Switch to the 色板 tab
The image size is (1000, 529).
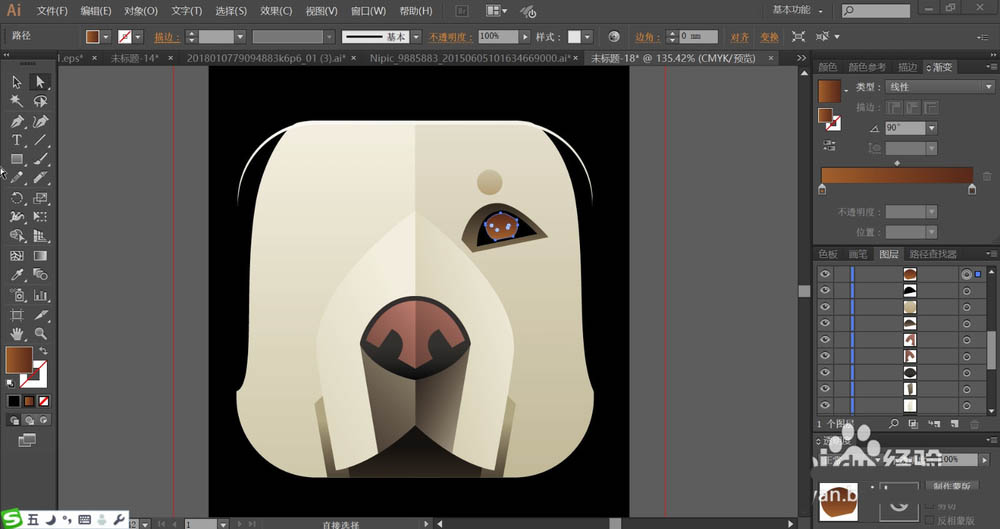828,254
